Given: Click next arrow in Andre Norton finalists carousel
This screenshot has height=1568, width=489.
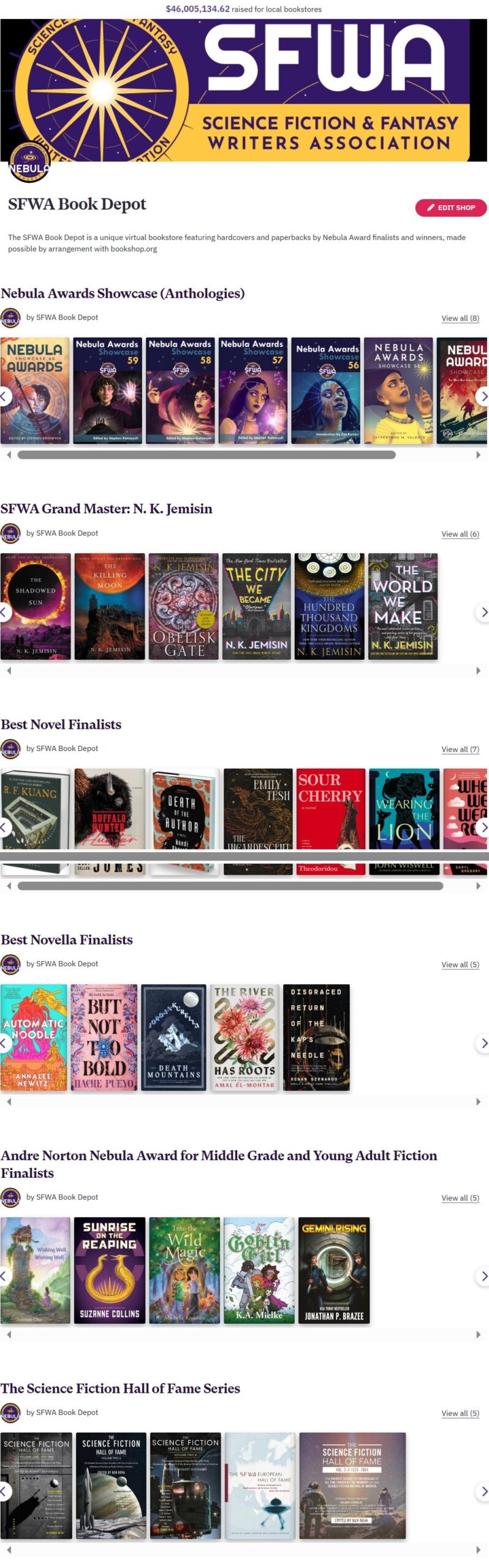Looking at the screenshot, I should point(483,1276).
